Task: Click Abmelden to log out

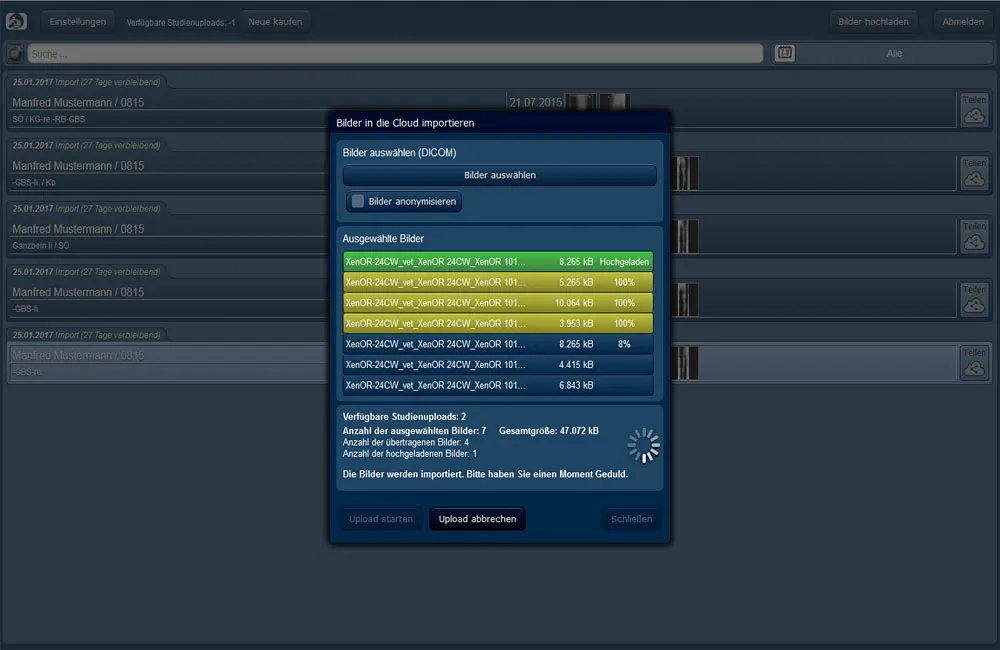Action: (x=963, y=21)
